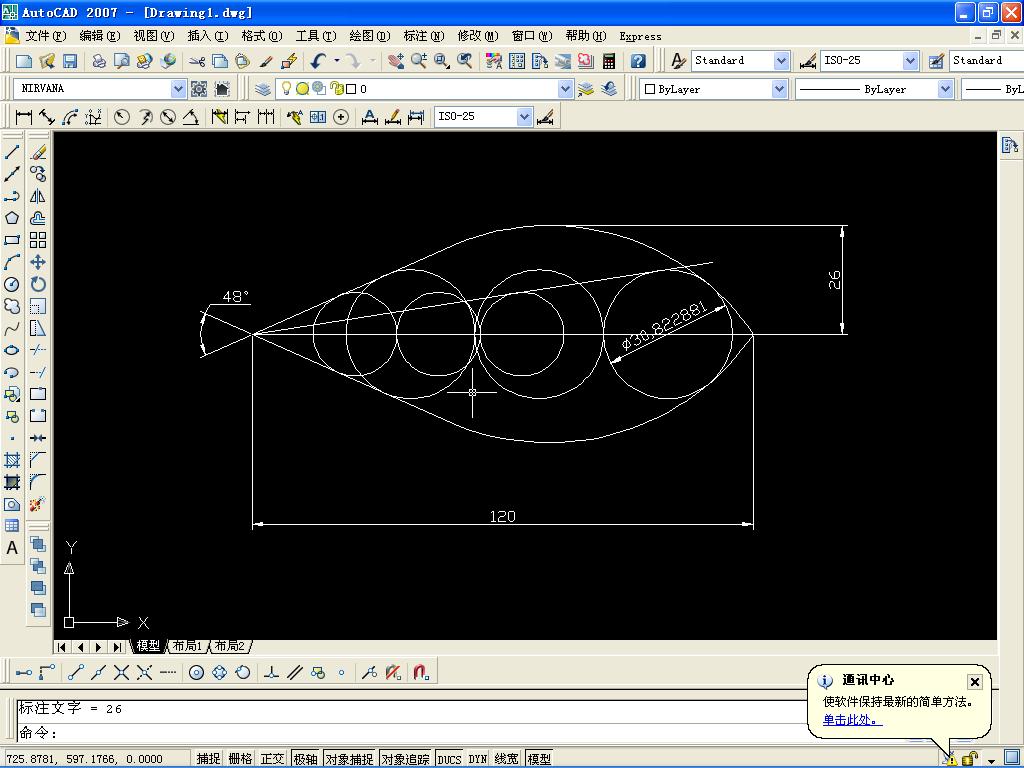Image resolution: width=1024 pixels, height=768 pixels.
Task: Select the Line draw tool
Action: 12,152
